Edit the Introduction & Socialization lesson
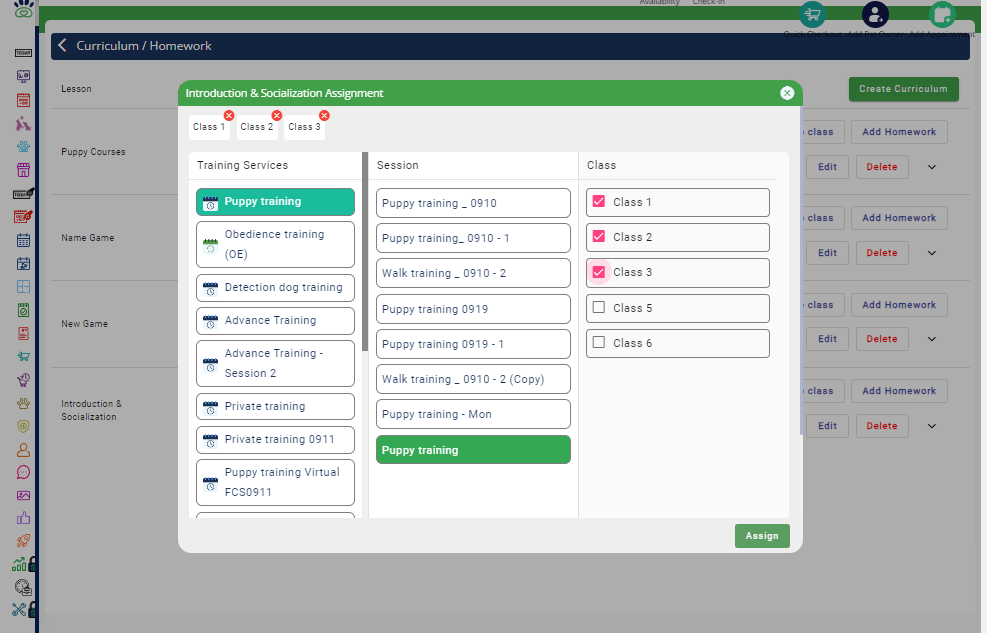 [x=827, y=426]
